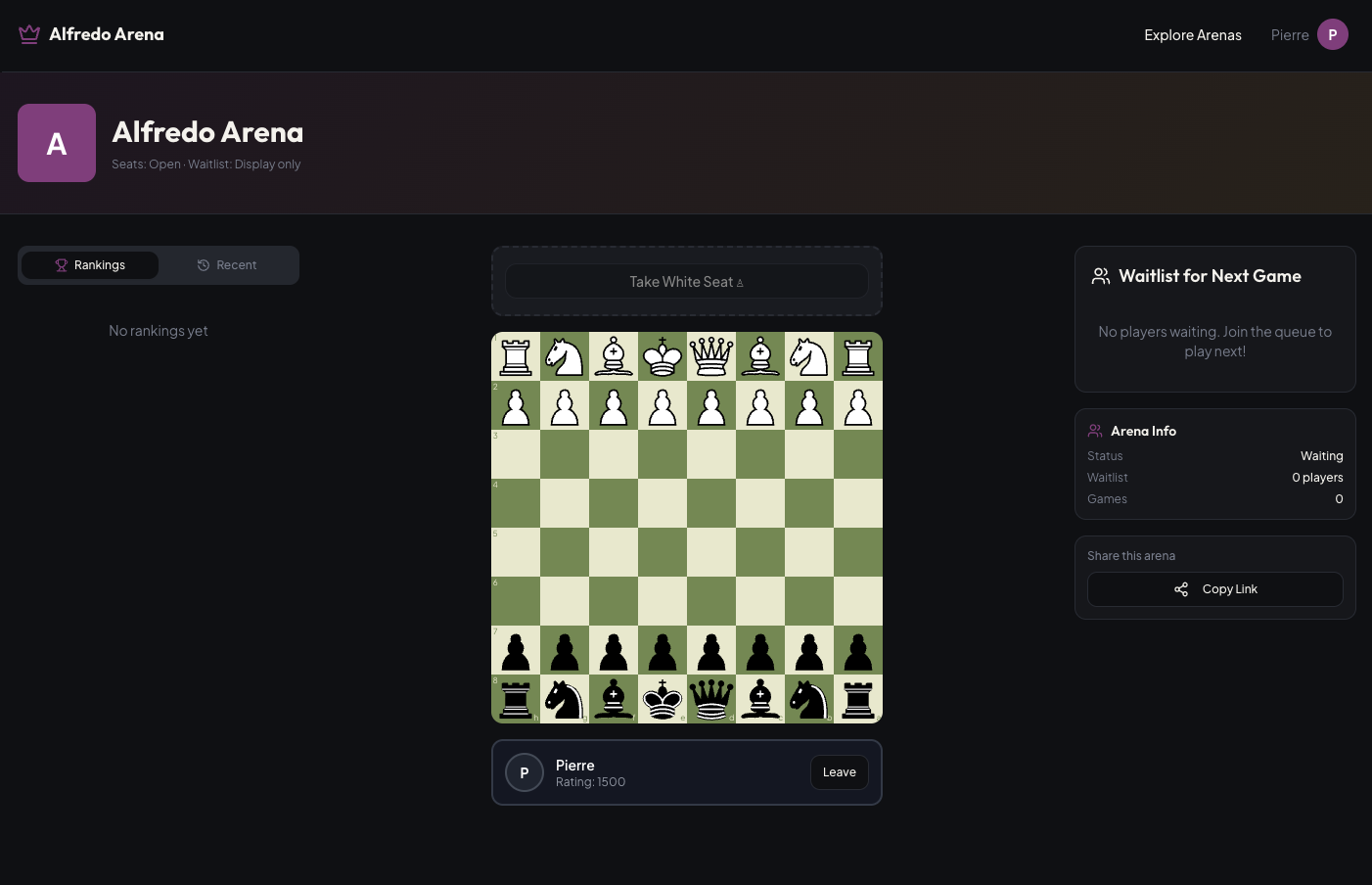Leave the seat as Pierre
The image size is (1372, 885).
click(839, 771)
